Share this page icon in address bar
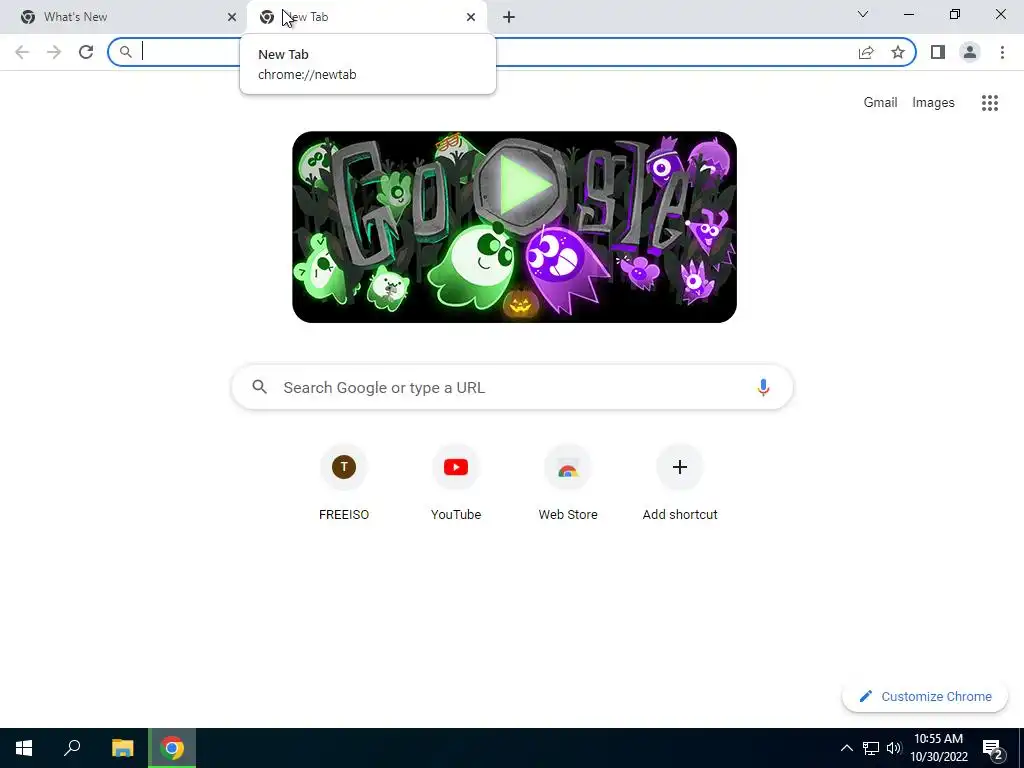1024x768 pixels. coord(866,52)
